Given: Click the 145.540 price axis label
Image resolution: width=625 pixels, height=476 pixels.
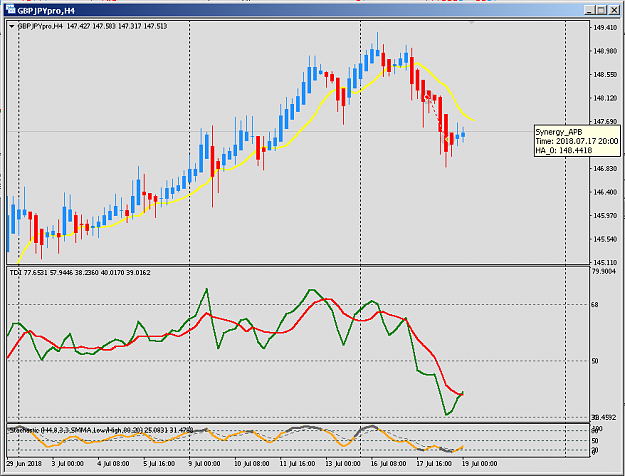Looking at the screenshot, I should tap(605, 239).
